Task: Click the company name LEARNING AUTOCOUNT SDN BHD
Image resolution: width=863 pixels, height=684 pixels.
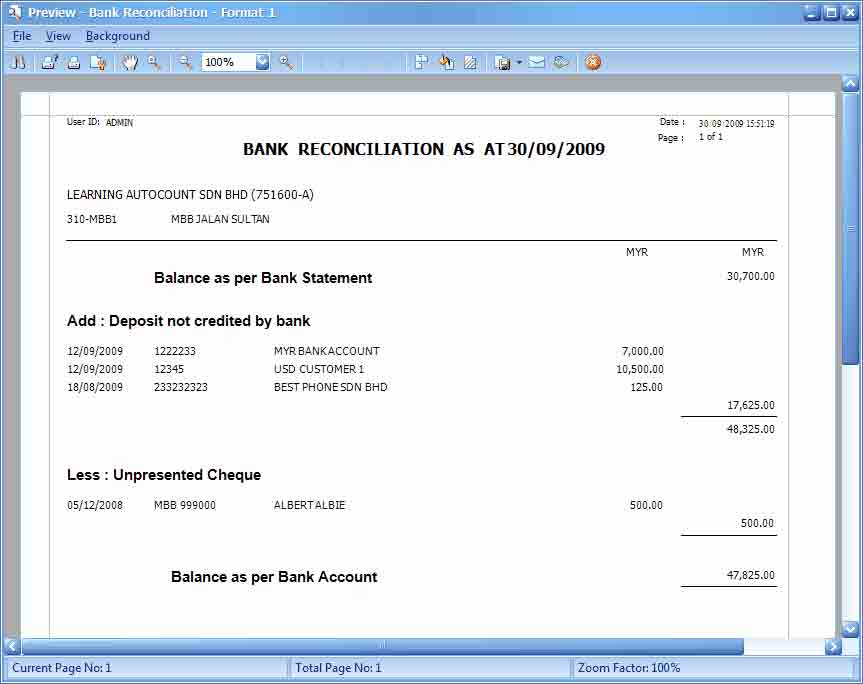Action: (x=190, y=195)
